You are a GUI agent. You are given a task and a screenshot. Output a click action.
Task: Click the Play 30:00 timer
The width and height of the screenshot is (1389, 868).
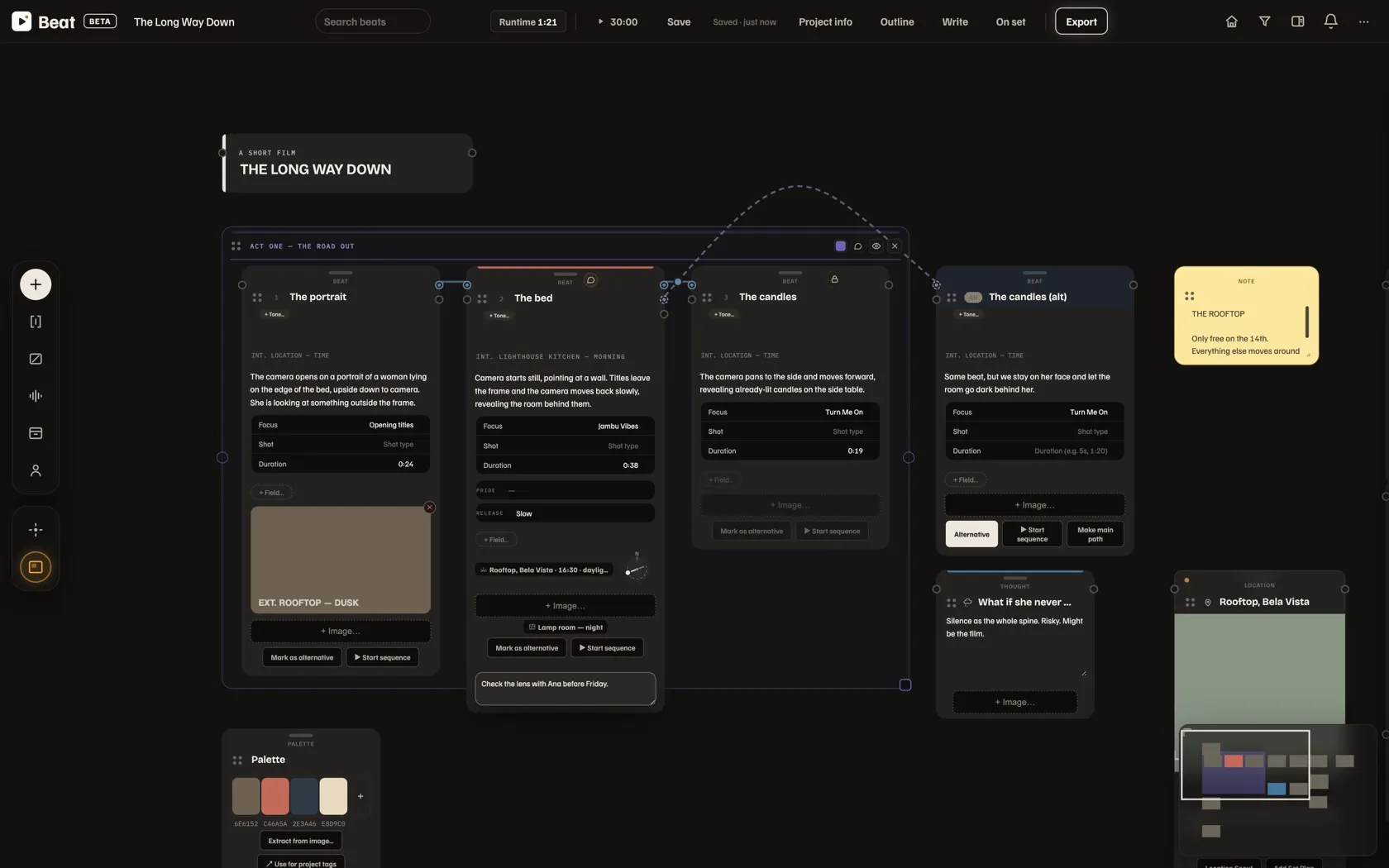click(x=617, y=21)
